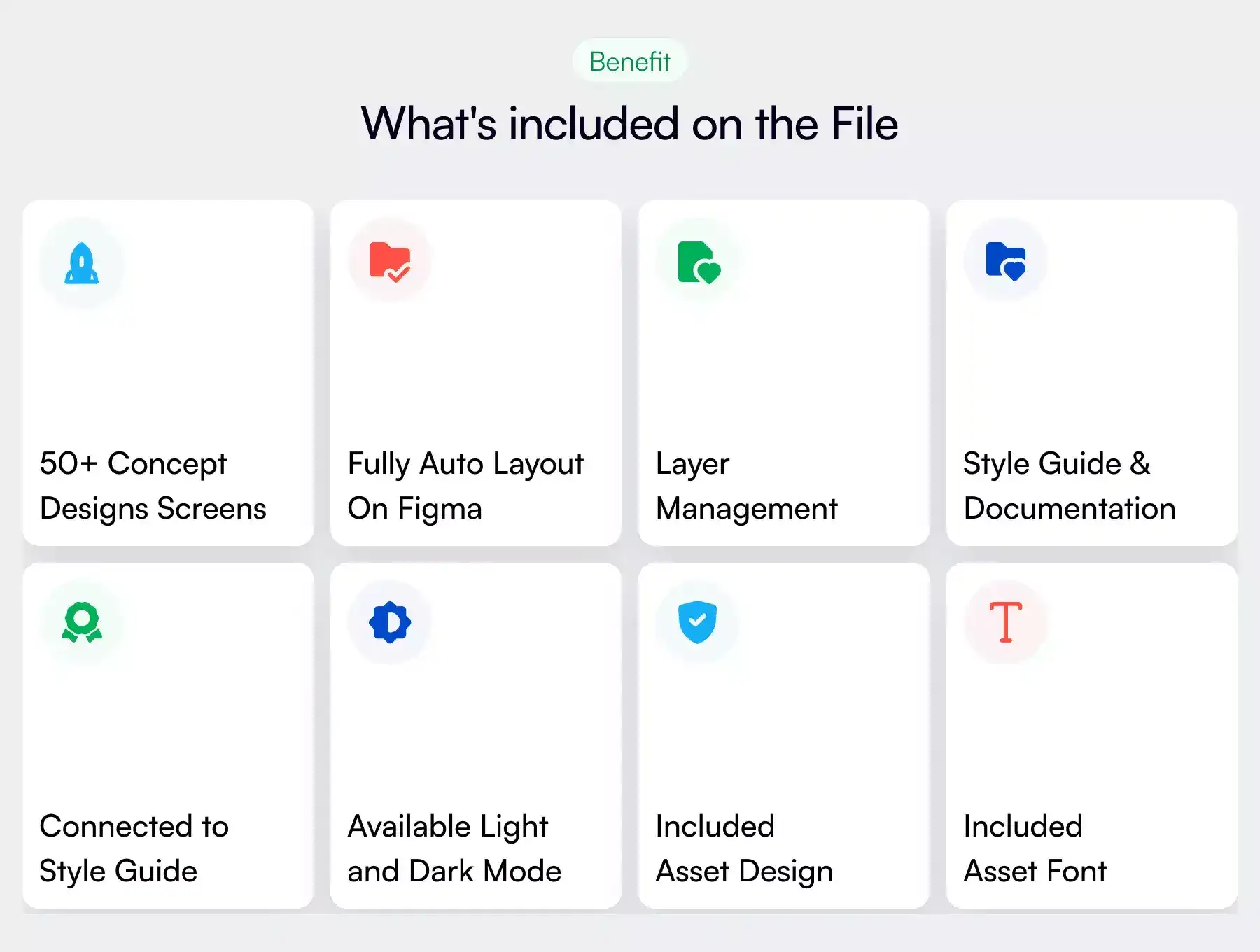Select the "Available Light and Dark Mode" text

pos(454,848)
